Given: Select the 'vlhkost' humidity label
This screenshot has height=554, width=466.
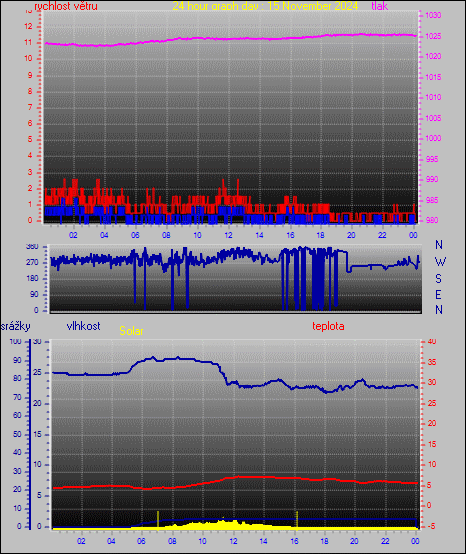Looking at the screenshot, I should [x=83, y=326].
